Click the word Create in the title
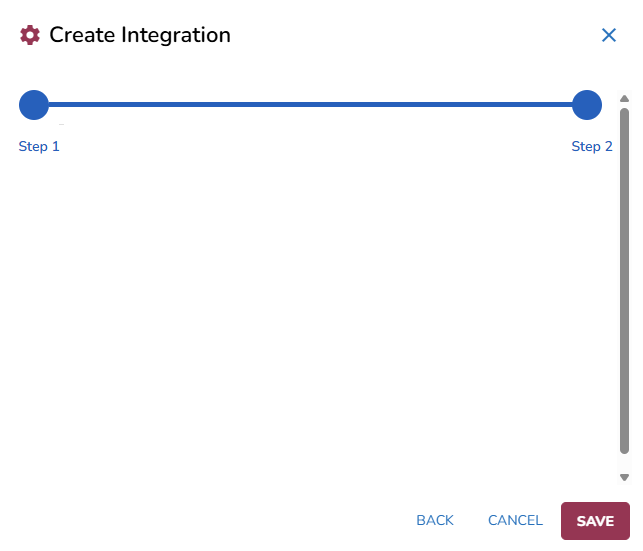 point(82,35)
